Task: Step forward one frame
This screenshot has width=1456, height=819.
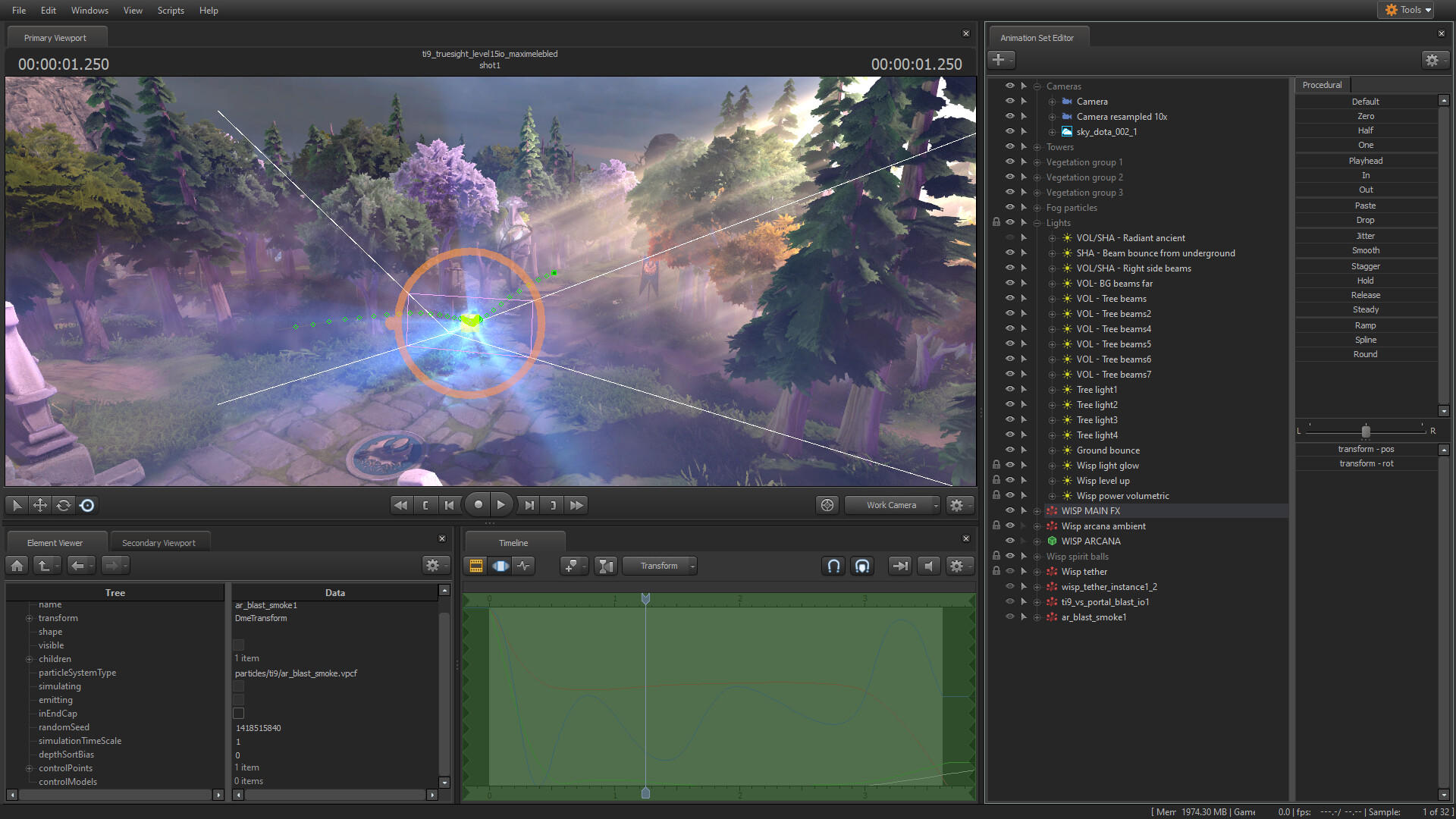Action: coord(529,505)
